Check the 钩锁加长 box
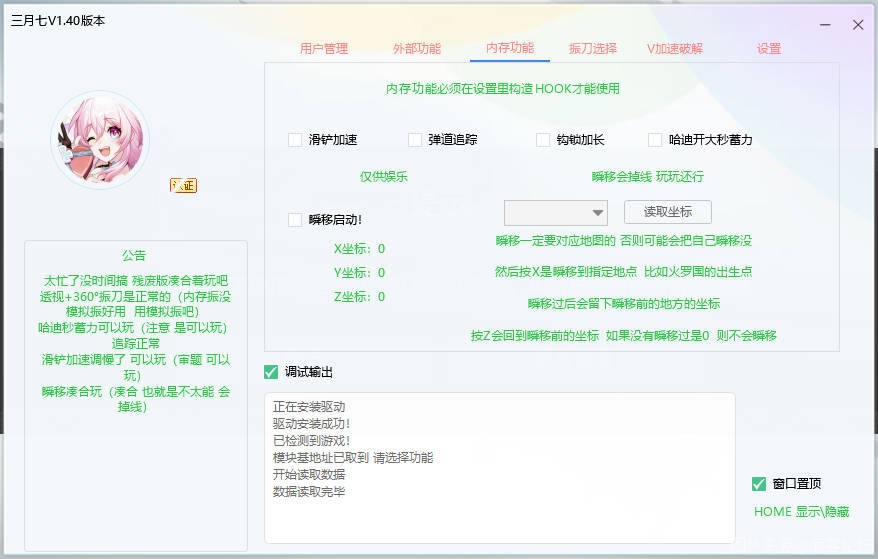Image resolution: width=878 pixels, height=559 pixels. (x=543, y=140)
